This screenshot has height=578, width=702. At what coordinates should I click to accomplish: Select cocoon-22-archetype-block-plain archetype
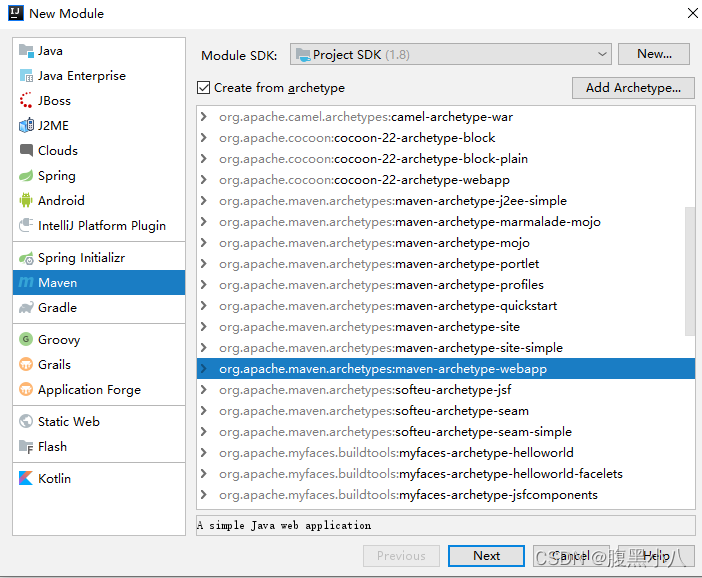click(x=445, y=158)
